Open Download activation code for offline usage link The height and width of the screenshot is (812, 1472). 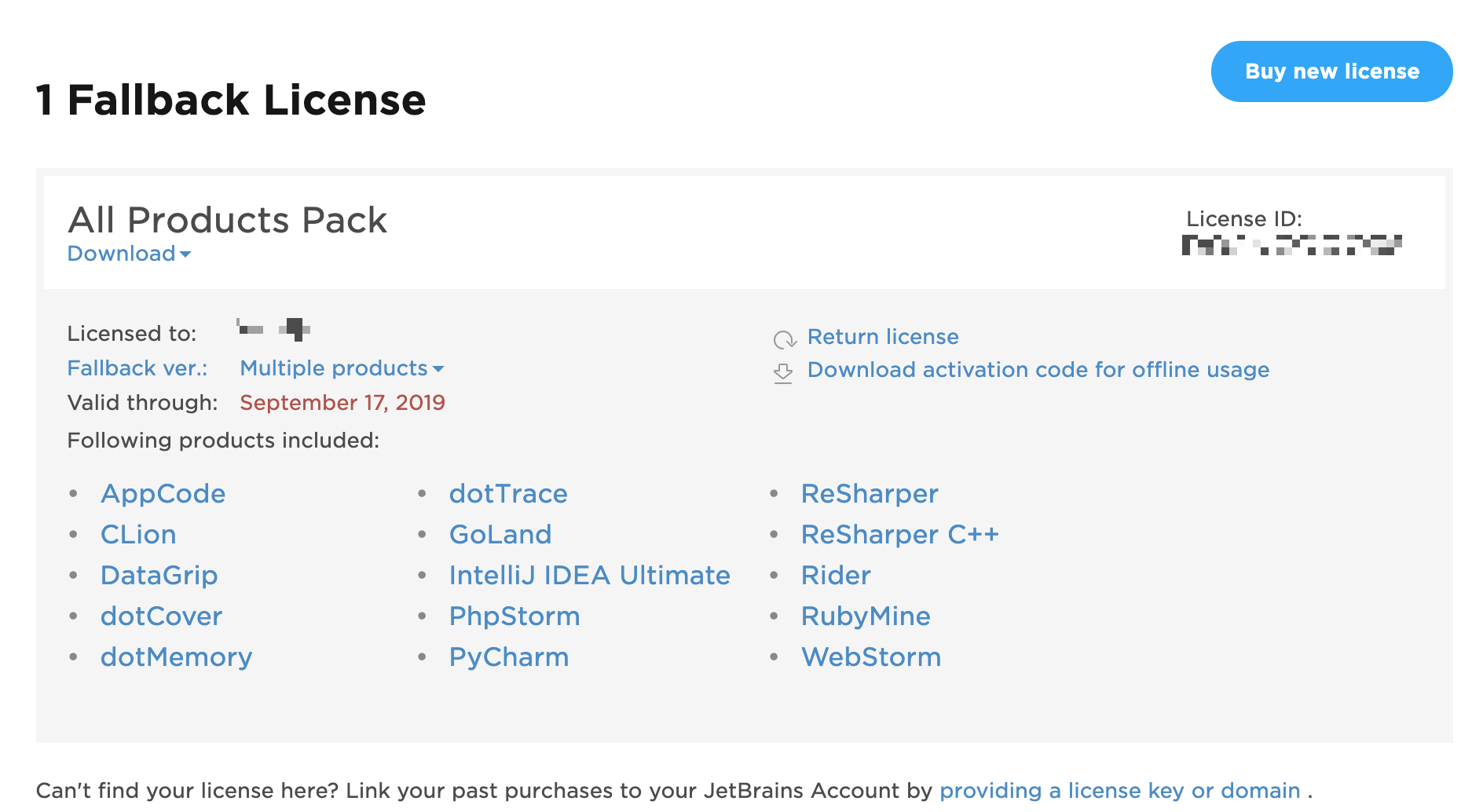1038,370
